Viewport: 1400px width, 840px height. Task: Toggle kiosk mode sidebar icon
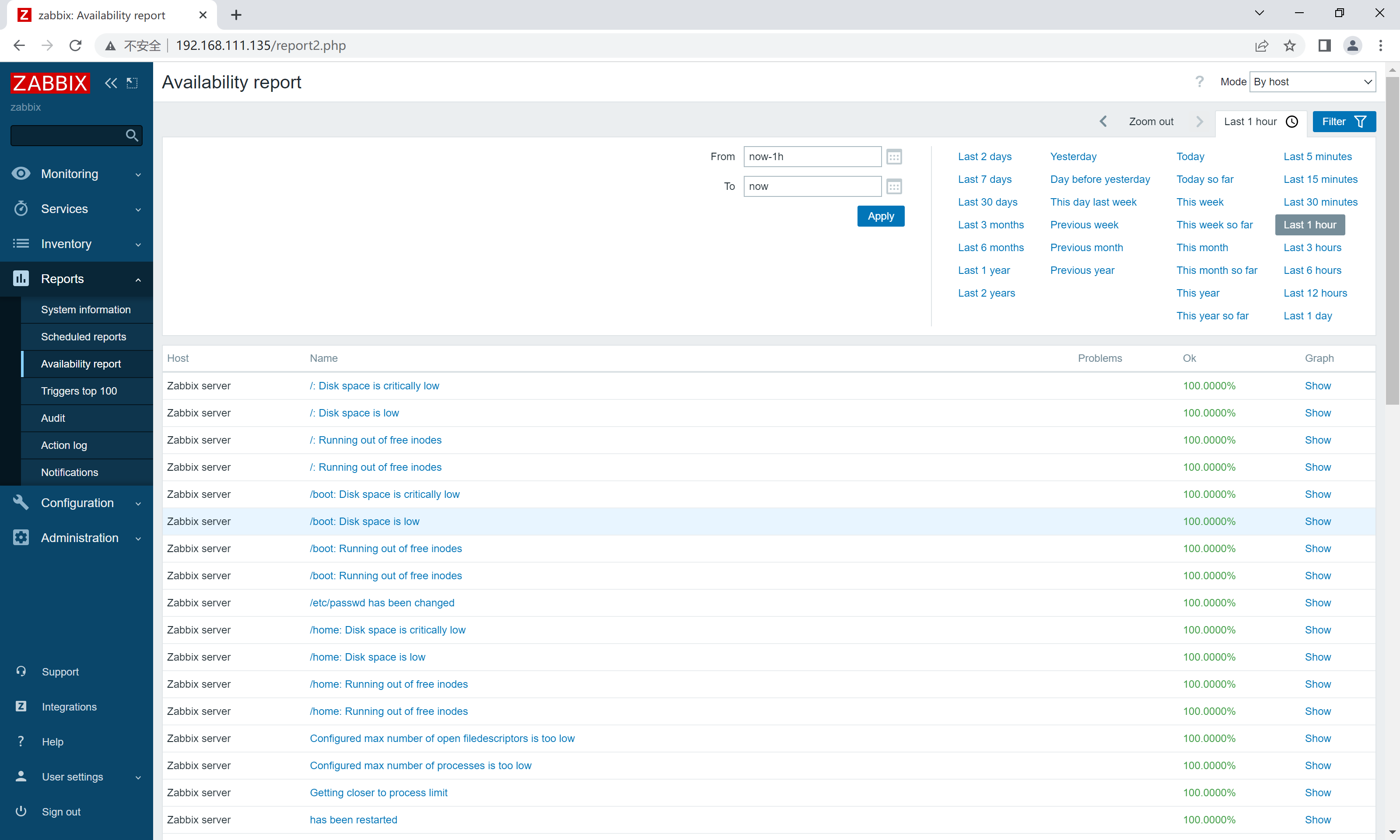(x=132, y=83)
